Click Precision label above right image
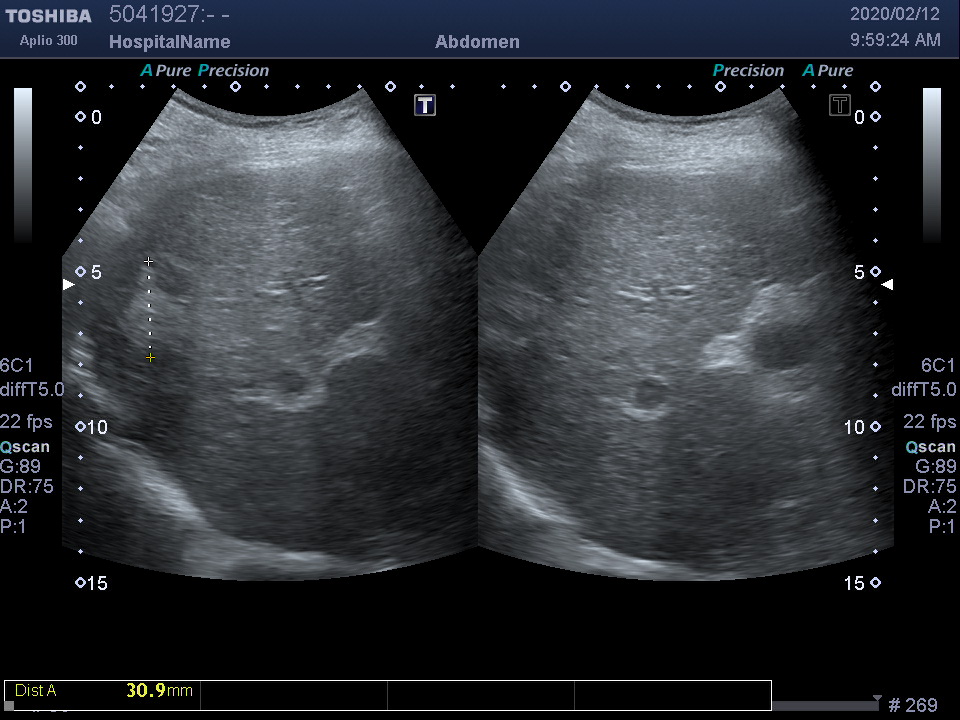The image size is (960, 720). (748, 70)
